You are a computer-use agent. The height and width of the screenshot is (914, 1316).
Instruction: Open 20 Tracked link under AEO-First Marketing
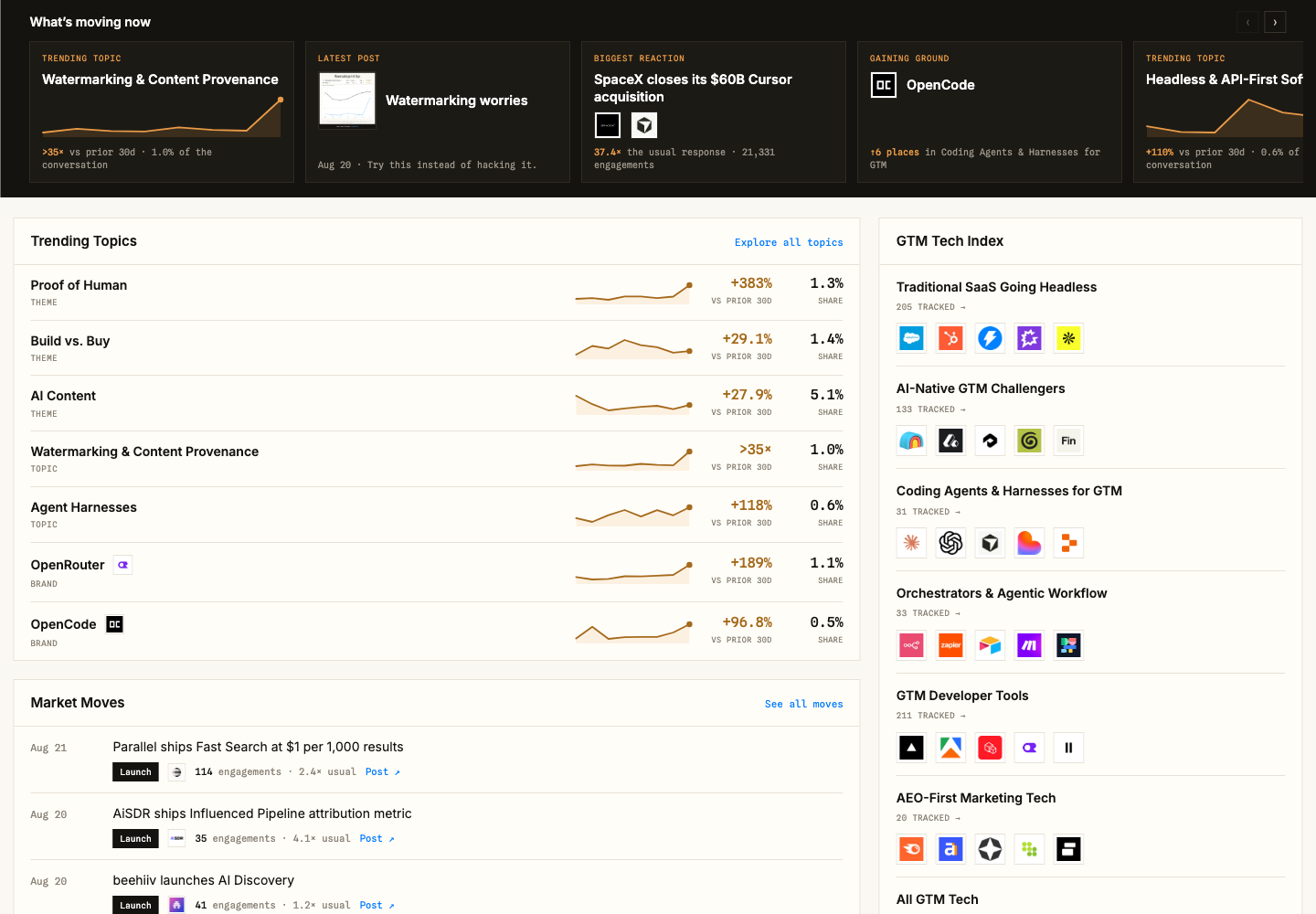(928, 818)
